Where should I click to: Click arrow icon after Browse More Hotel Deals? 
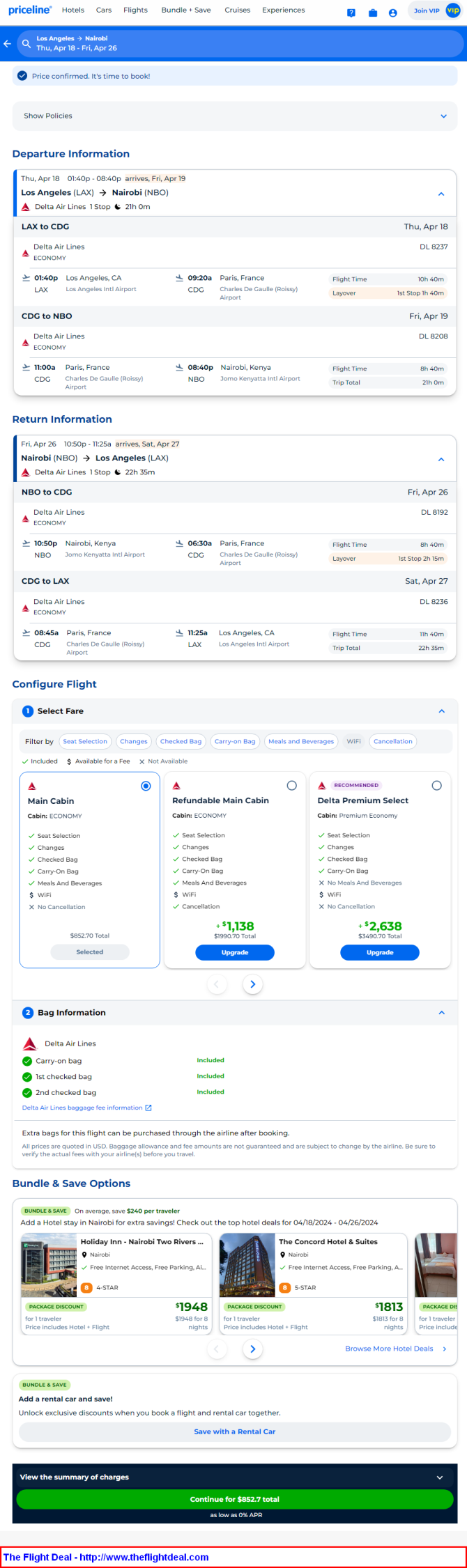[x=445, y=1349]
